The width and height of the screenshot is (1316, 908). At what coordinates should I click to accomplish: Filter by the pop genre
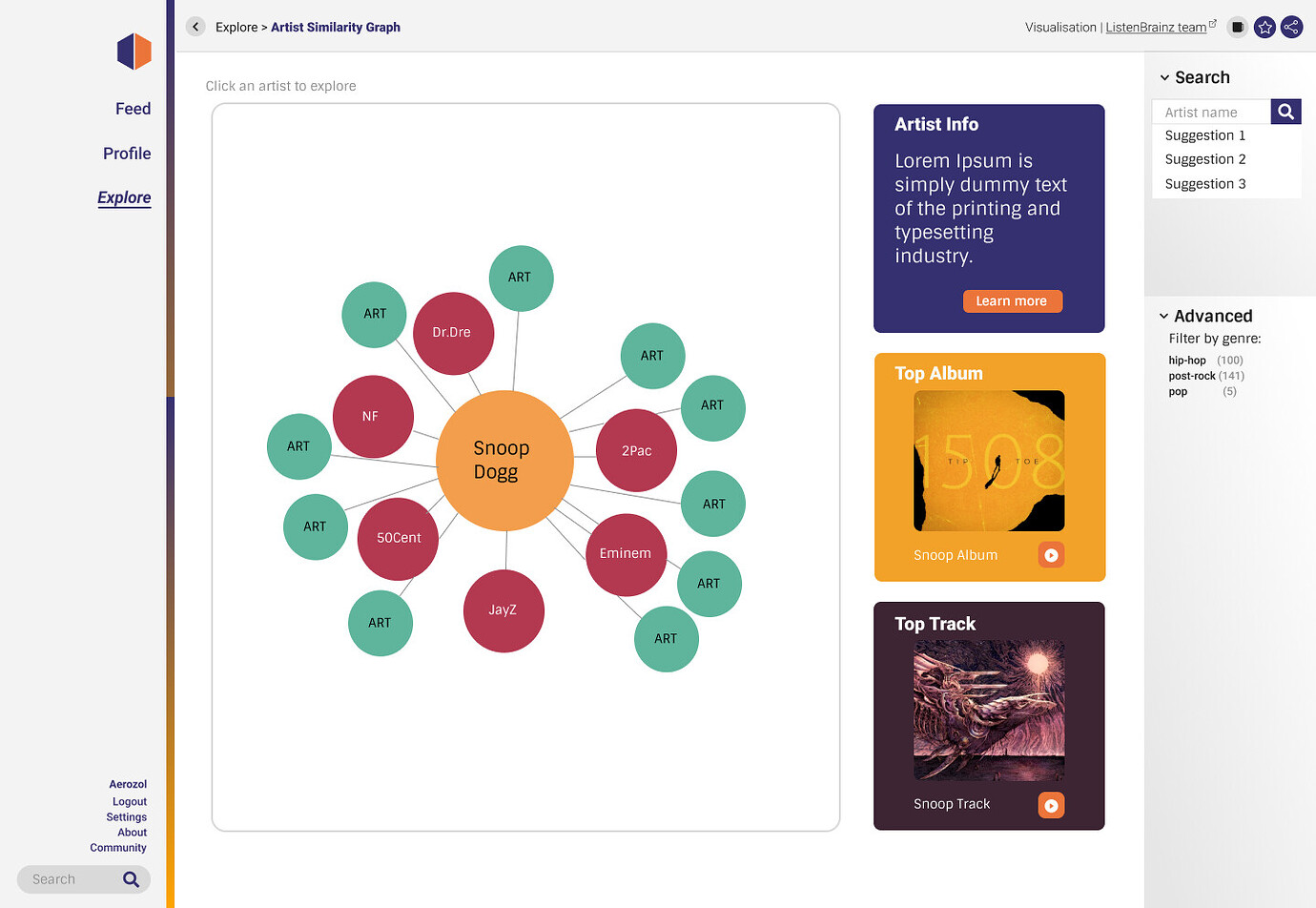(1178, 391)
